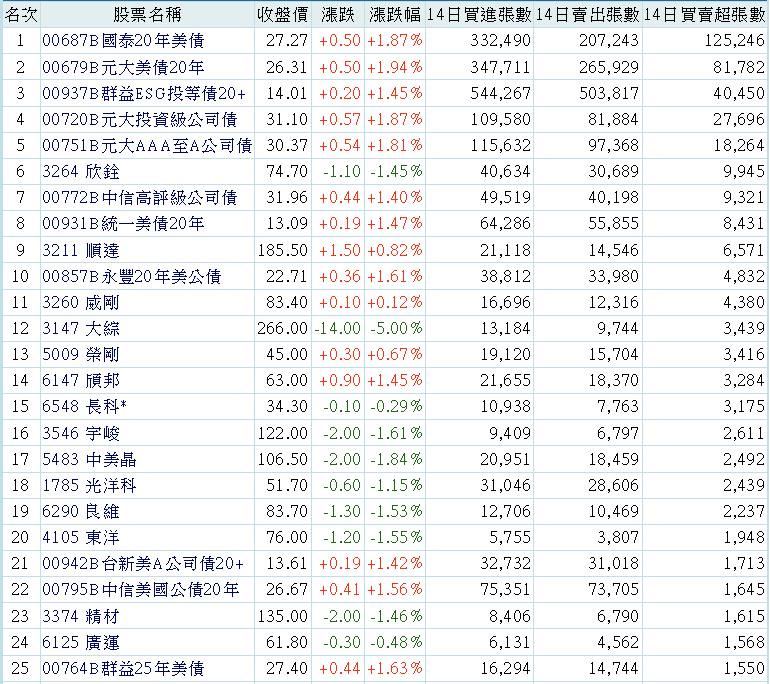
Task: Open stock 00937B群益ESG投等債20+
Action: click(144, 93)
